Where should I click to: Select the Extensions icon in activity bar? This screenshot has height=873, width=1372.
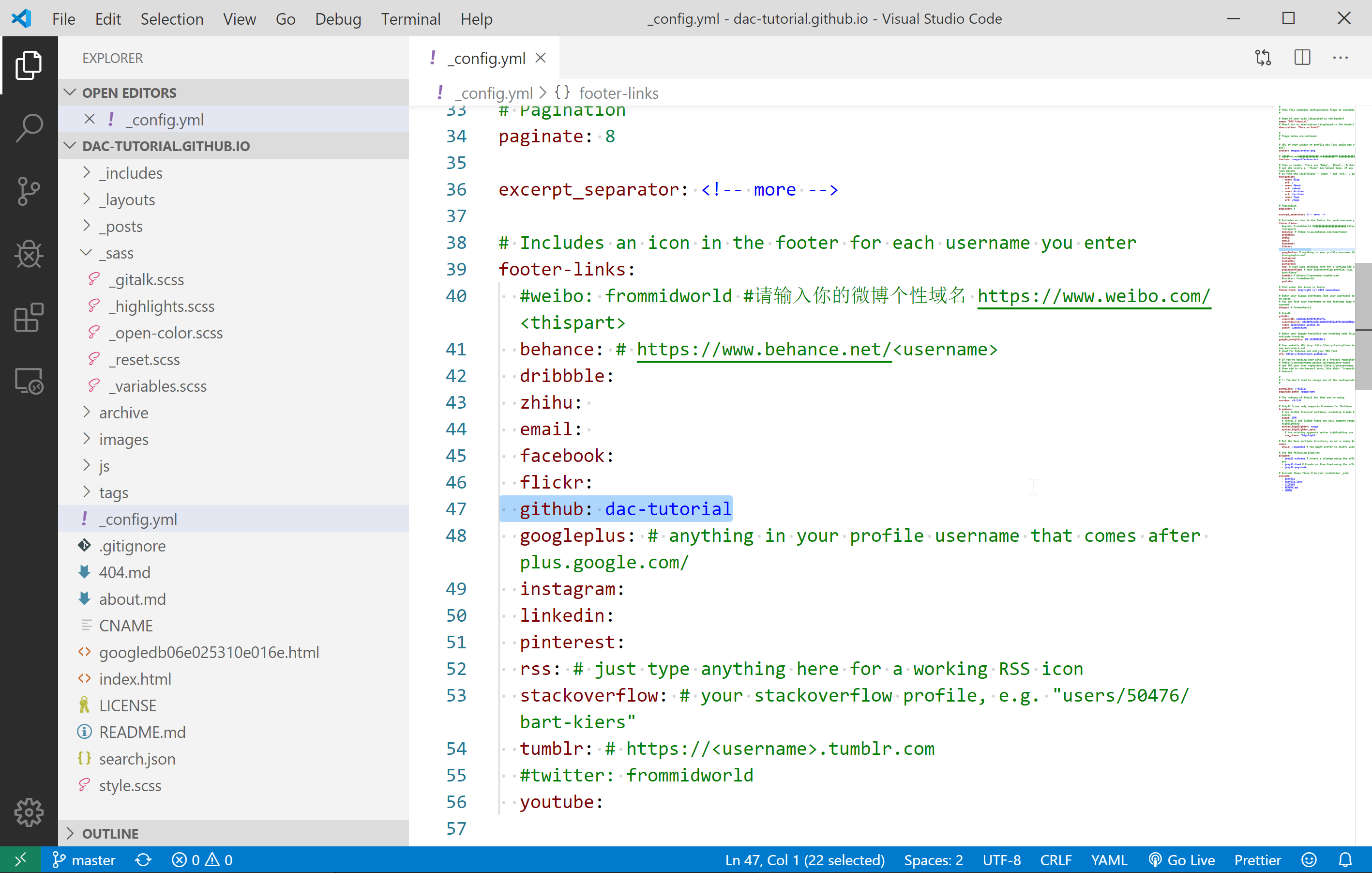click(x=27, y=319)
